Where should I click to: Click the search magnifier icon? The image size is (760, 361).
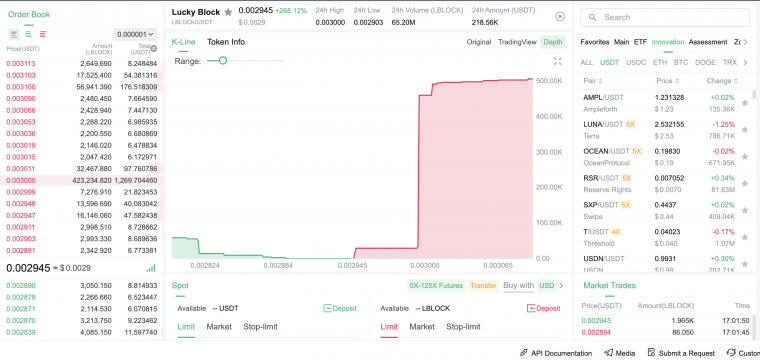point(592,17)
